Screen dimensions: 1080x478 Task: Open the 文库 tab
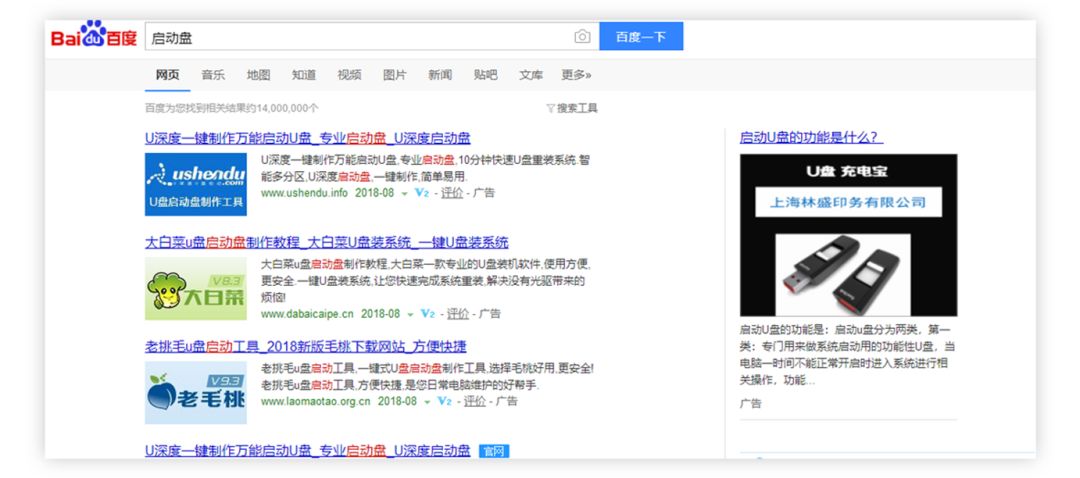(x=531, y=75)
